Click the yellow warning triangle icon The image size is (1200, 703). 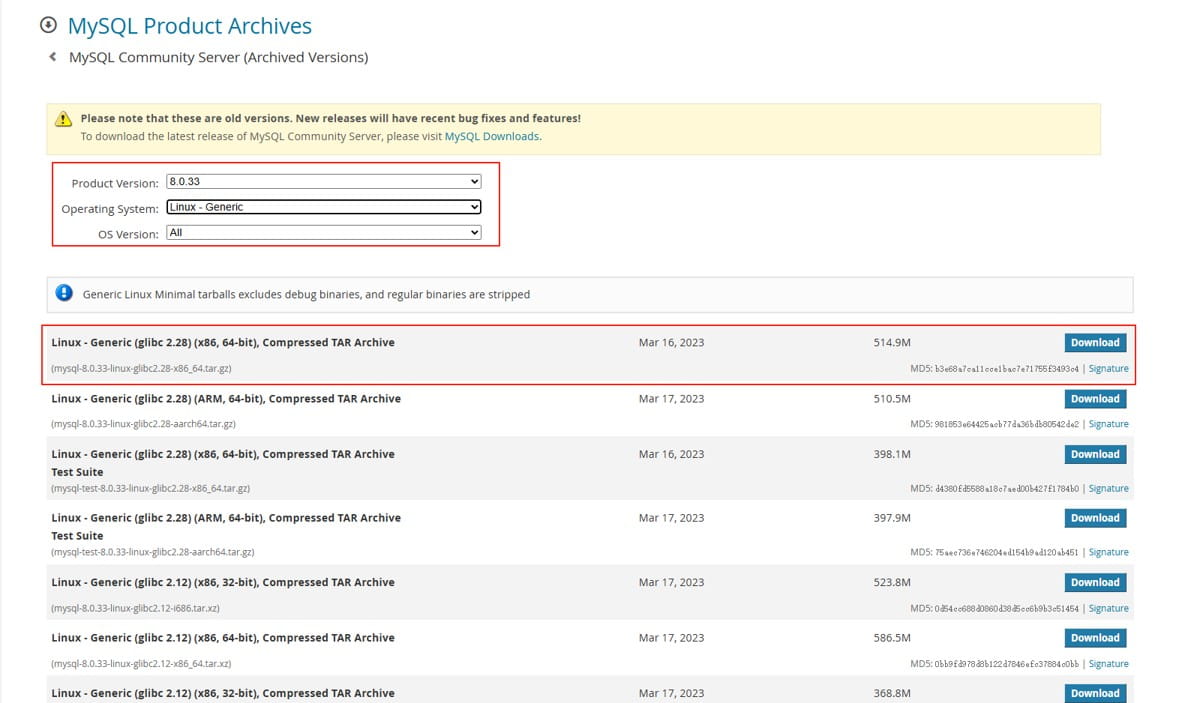pos(64,118)
